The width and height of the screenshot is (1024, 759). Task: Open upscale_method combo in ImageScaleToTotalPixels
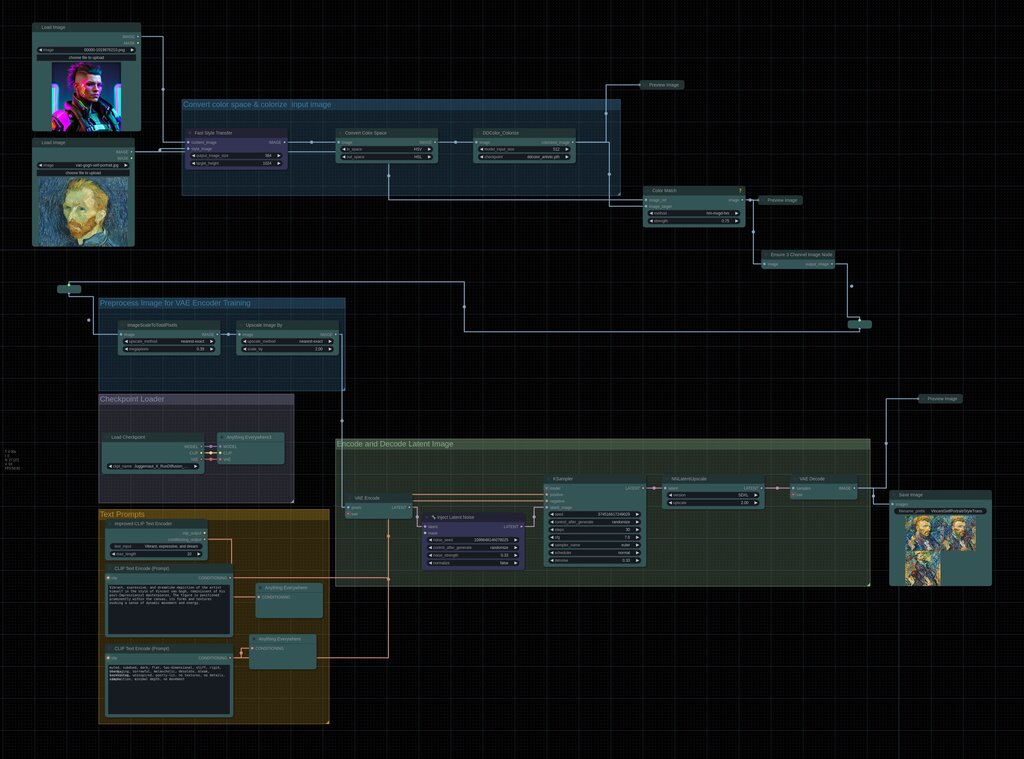(x=168, y=342)
